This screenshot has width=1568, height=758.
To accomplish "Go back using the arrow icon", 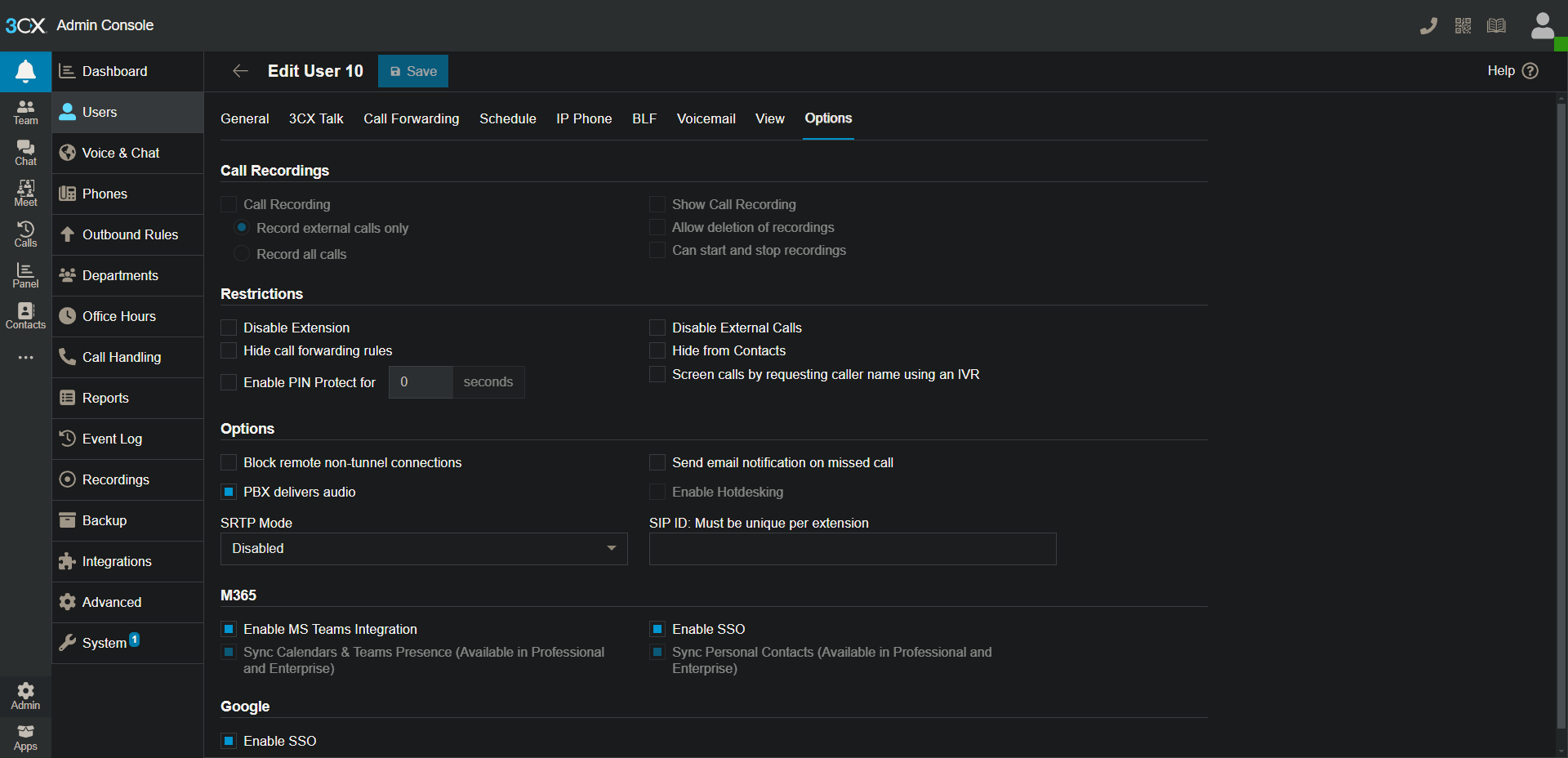I will (x=240, y=71).
